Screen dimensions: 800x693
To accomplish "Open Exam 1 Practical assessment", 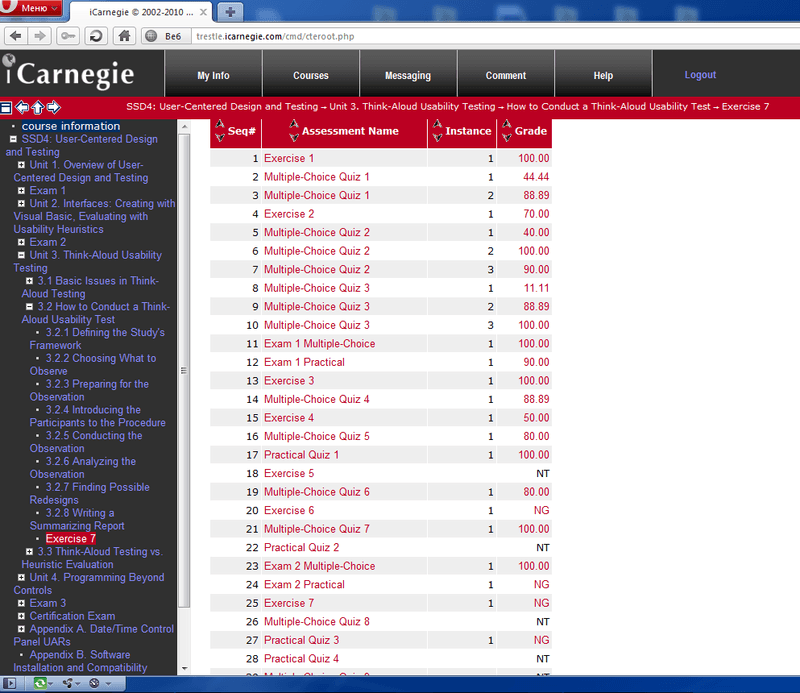I will click(x=304, y=362).
